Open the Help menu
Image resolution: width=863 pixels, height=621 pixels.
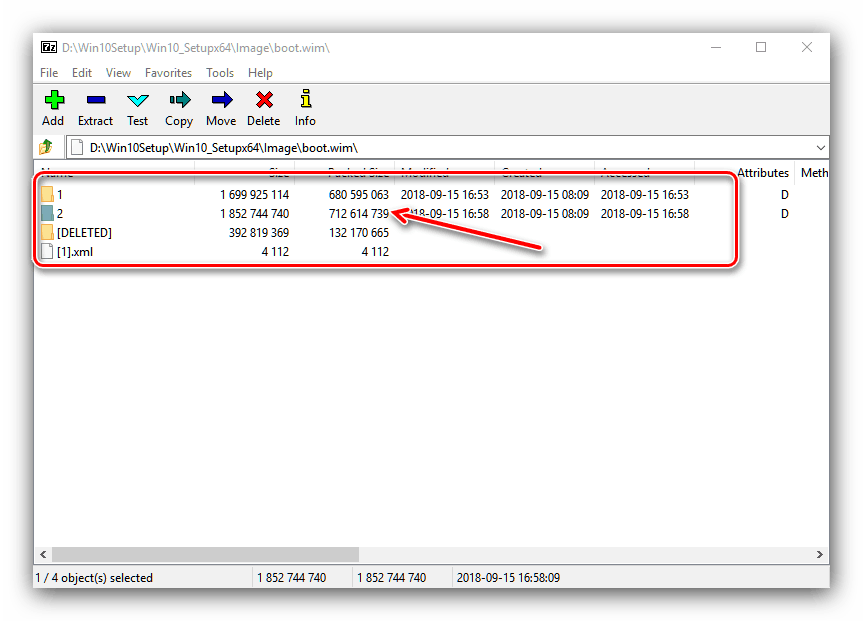(260, 73)
